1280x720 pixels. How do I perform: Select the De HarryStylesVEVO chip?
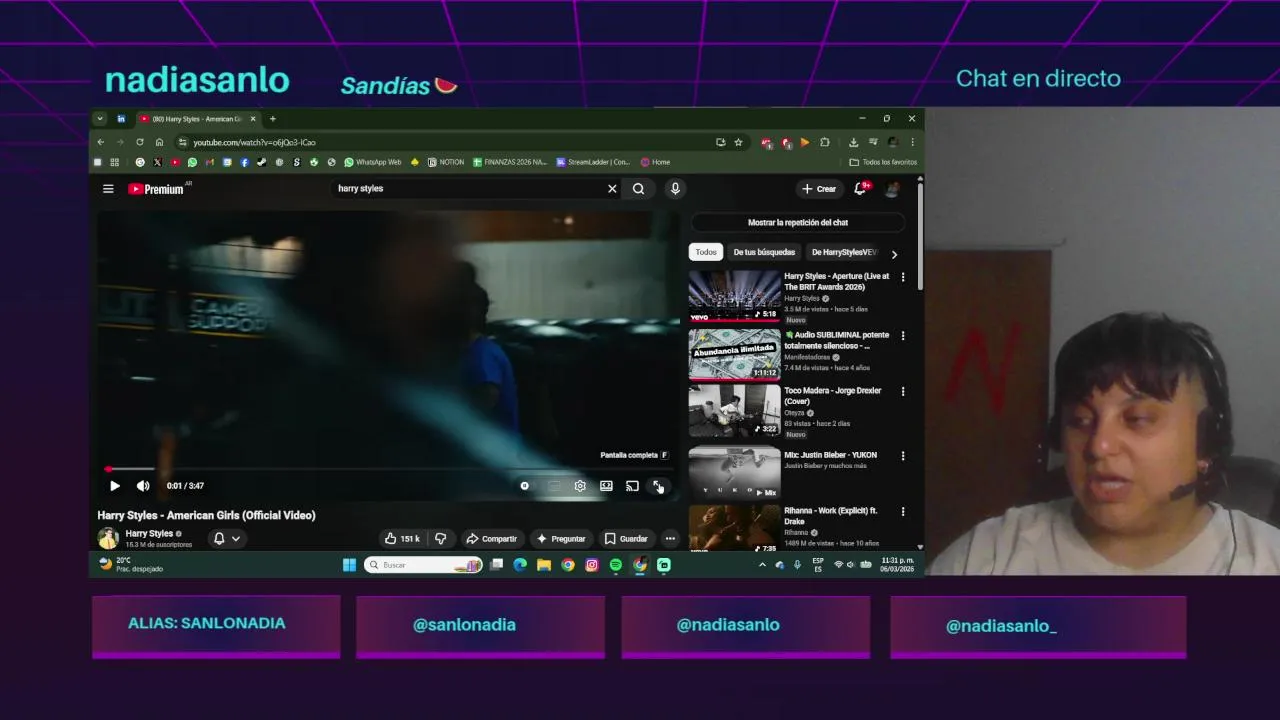point(844,253)
